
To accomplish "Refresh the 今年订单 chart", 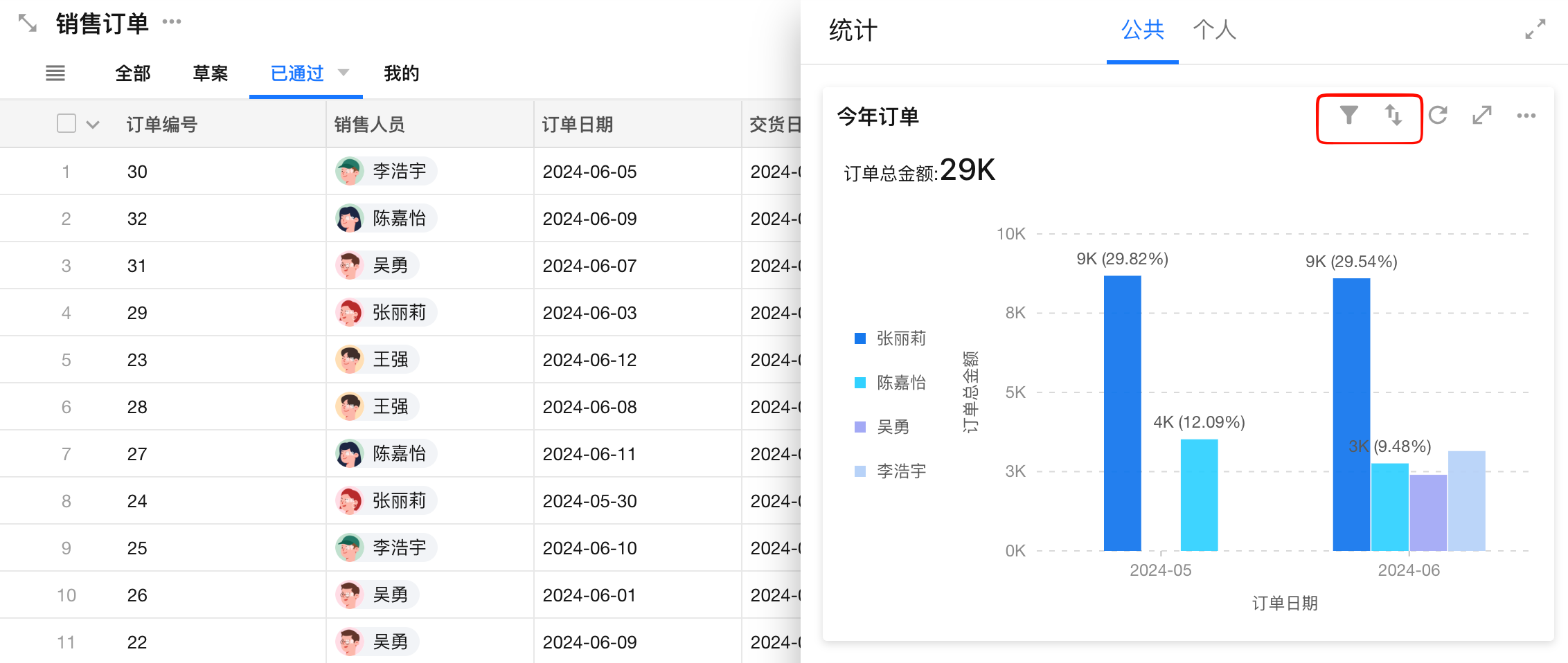I will 1438,115.
